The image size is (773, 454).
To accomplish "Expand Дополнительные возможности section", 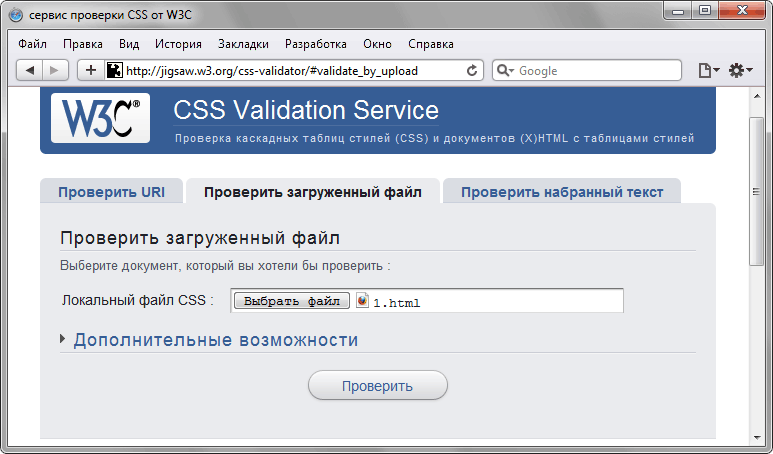I will (x=215, y=340).
